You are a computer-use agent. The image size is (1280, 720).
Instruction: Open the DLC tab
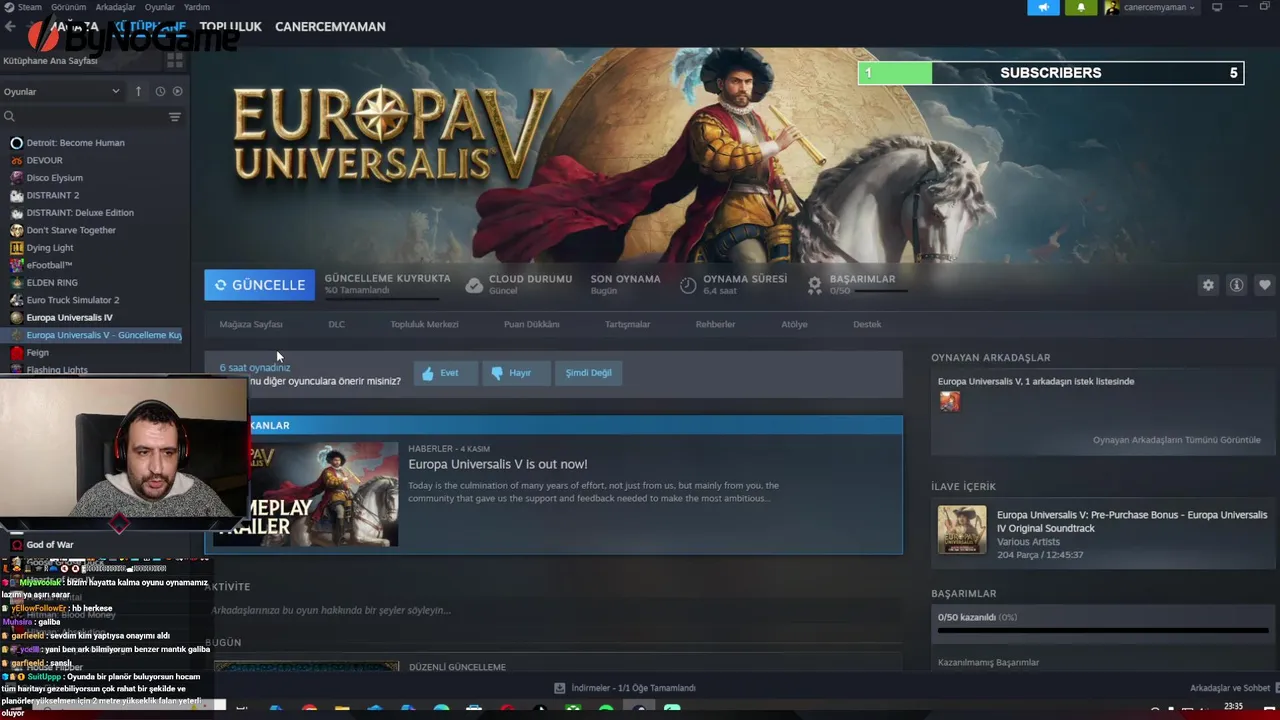(x=336, y=324)
